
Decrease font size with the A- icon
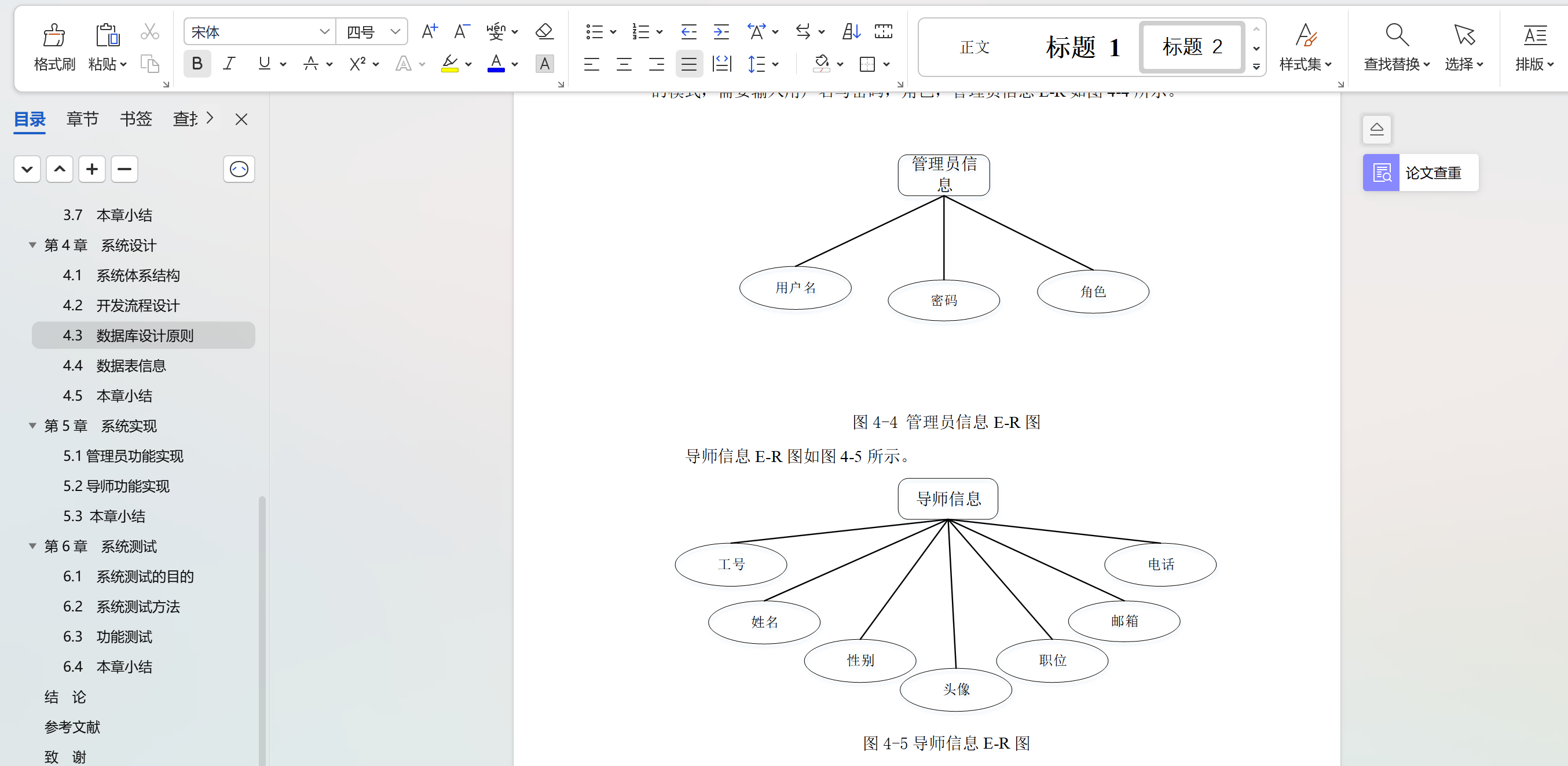point(462,31)
